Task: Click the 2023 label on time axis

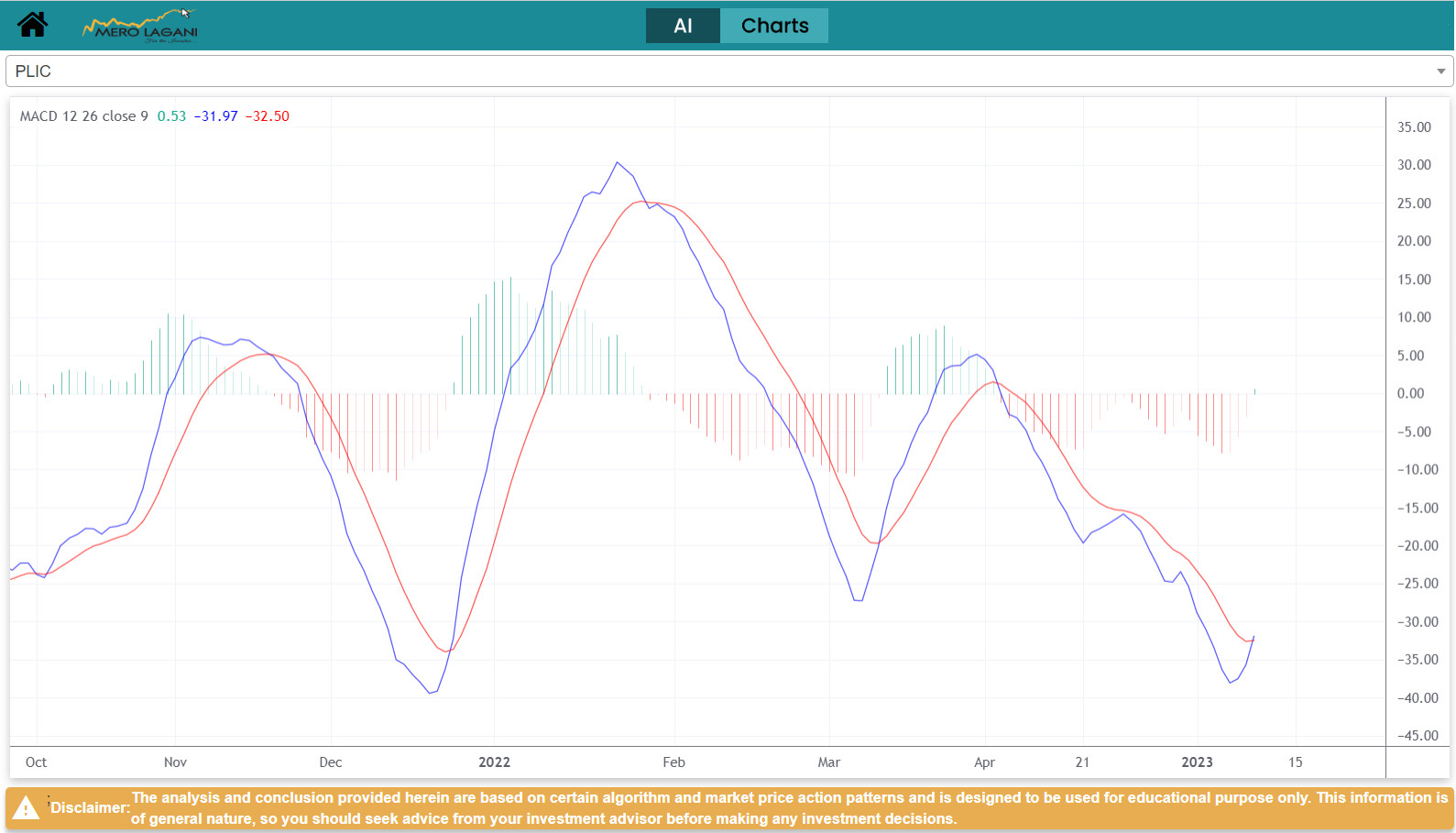Action: (x=1197, y=762)
